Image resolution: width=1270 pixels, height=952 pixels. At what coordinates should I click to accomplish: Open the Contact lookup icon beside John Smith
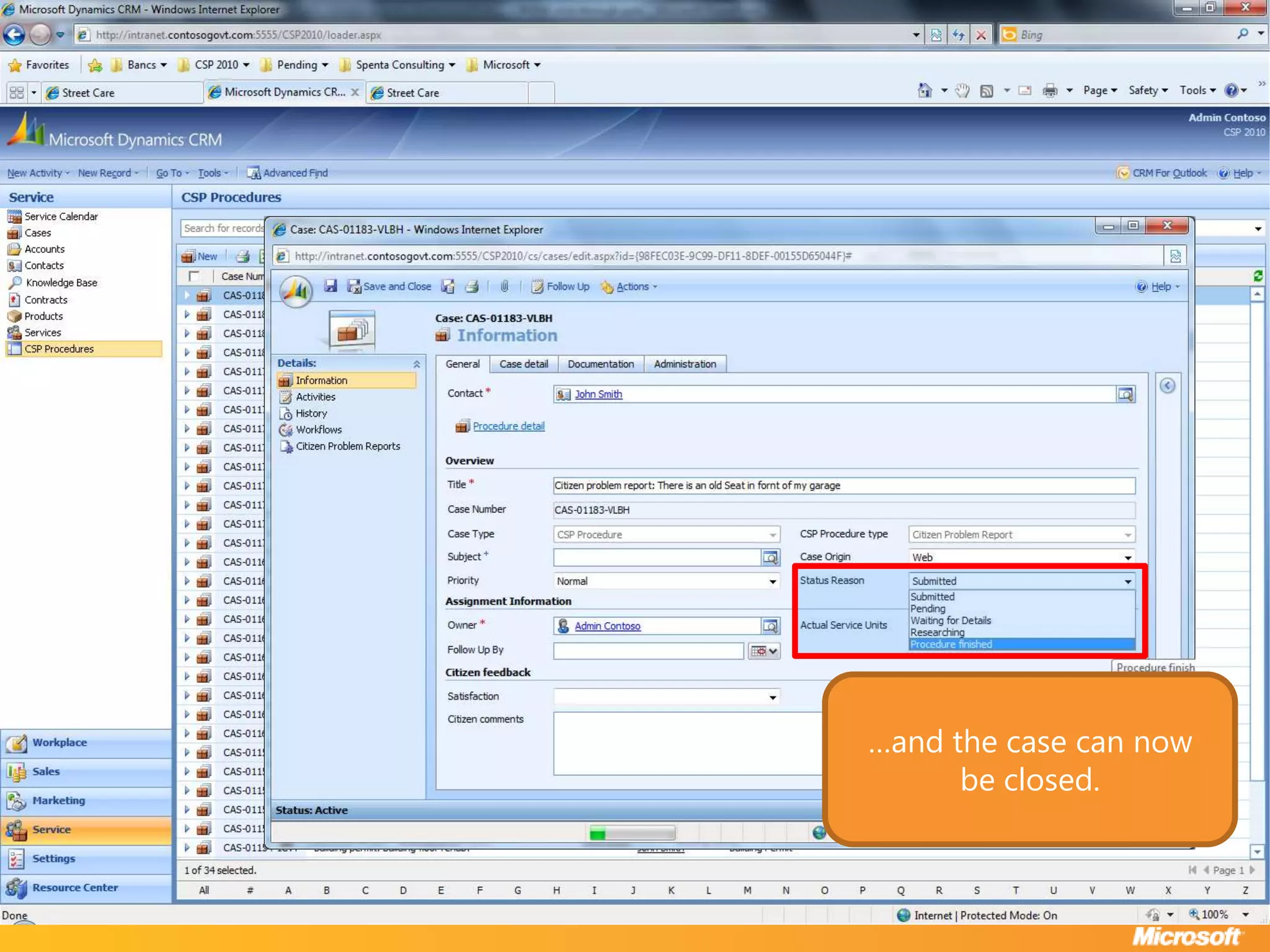click(x=1125, y=394)
